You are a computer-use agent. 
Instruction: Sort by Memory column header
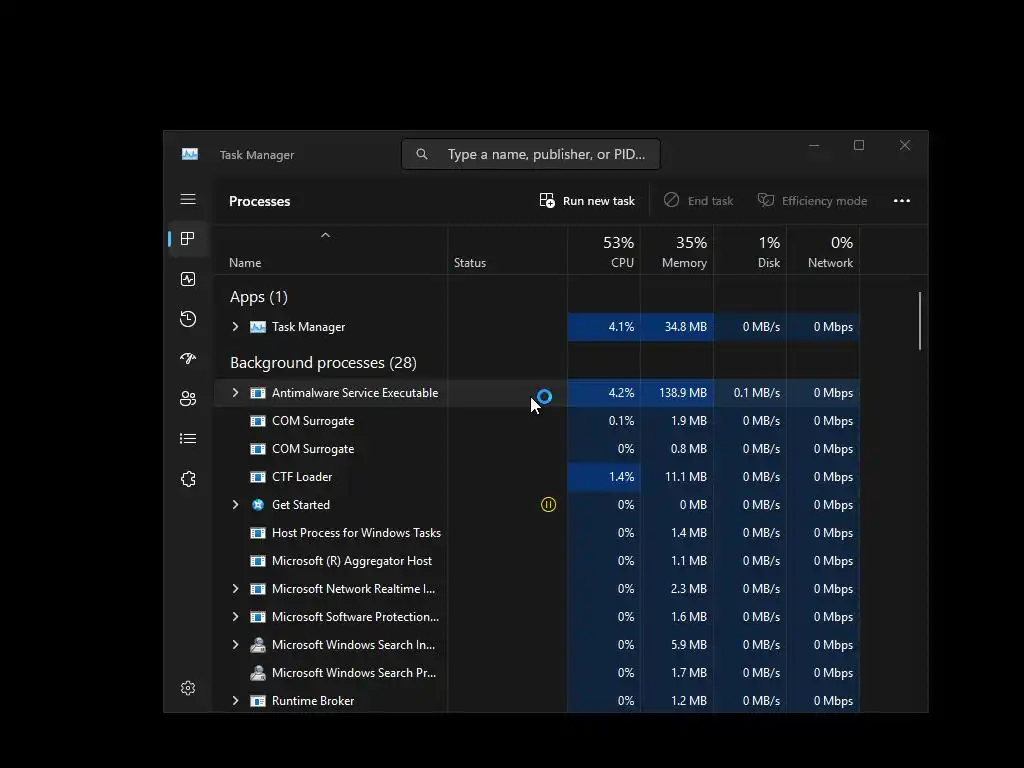pos(677,251)
